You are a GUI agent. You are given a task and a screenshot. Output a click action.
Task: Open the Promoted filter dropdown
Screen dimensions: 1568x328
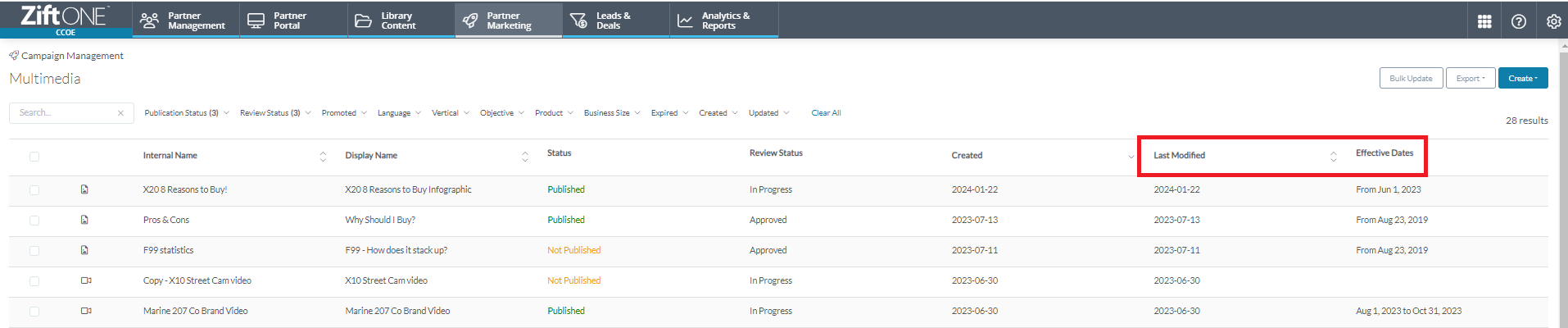pyautogui.click(x=344, y=113)
